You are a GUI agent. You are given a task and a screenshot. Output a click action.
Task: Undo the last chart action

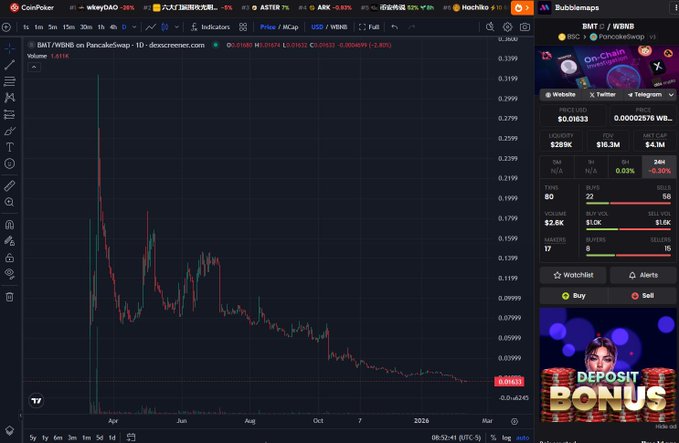coord(394,27)
